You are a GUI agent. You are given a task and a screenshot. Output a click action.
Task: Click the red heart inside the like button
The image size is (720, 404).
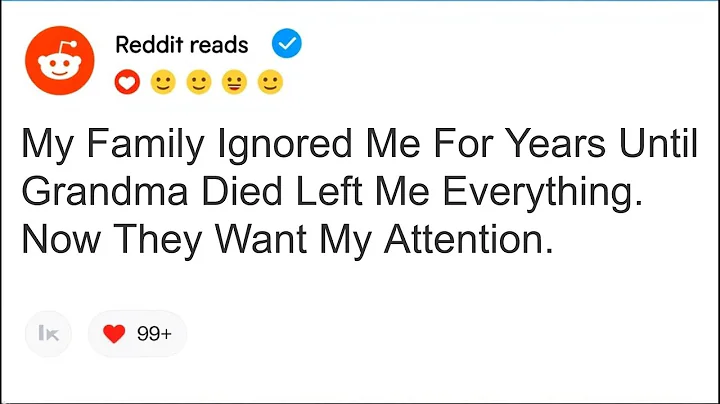(112, 335)
